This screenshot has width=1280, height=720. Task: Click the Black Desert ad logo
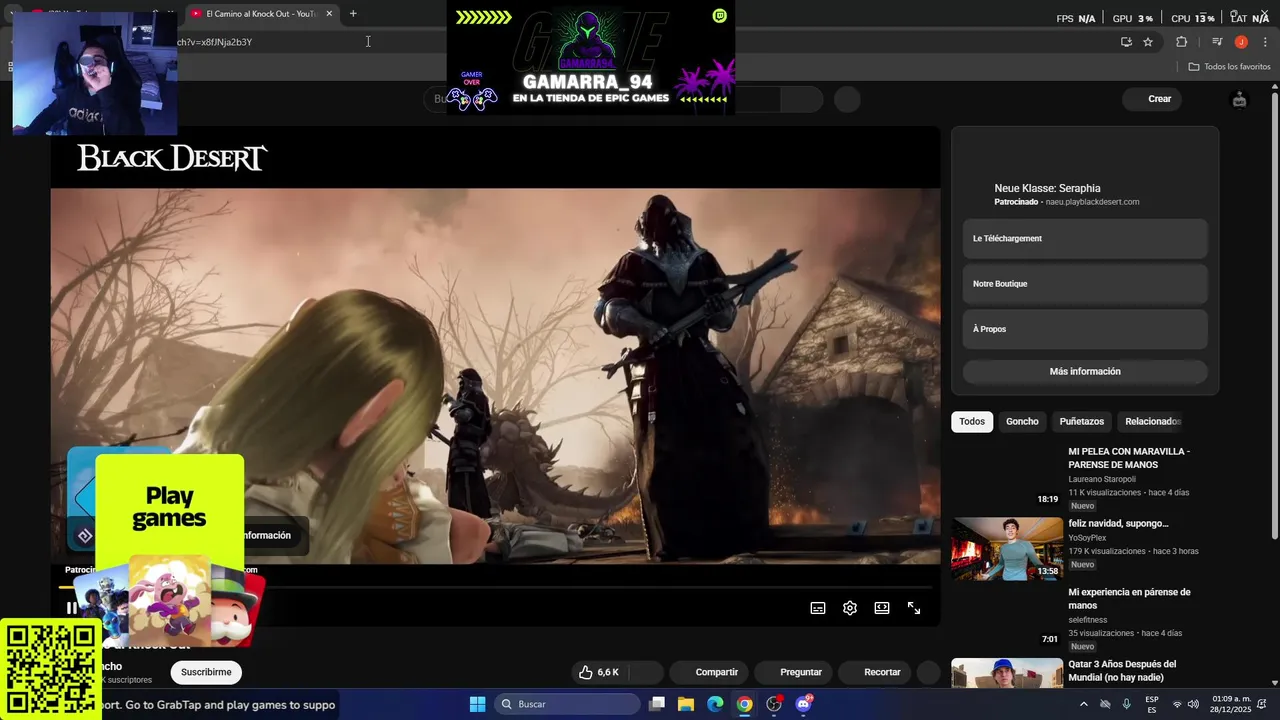(172, 158)
